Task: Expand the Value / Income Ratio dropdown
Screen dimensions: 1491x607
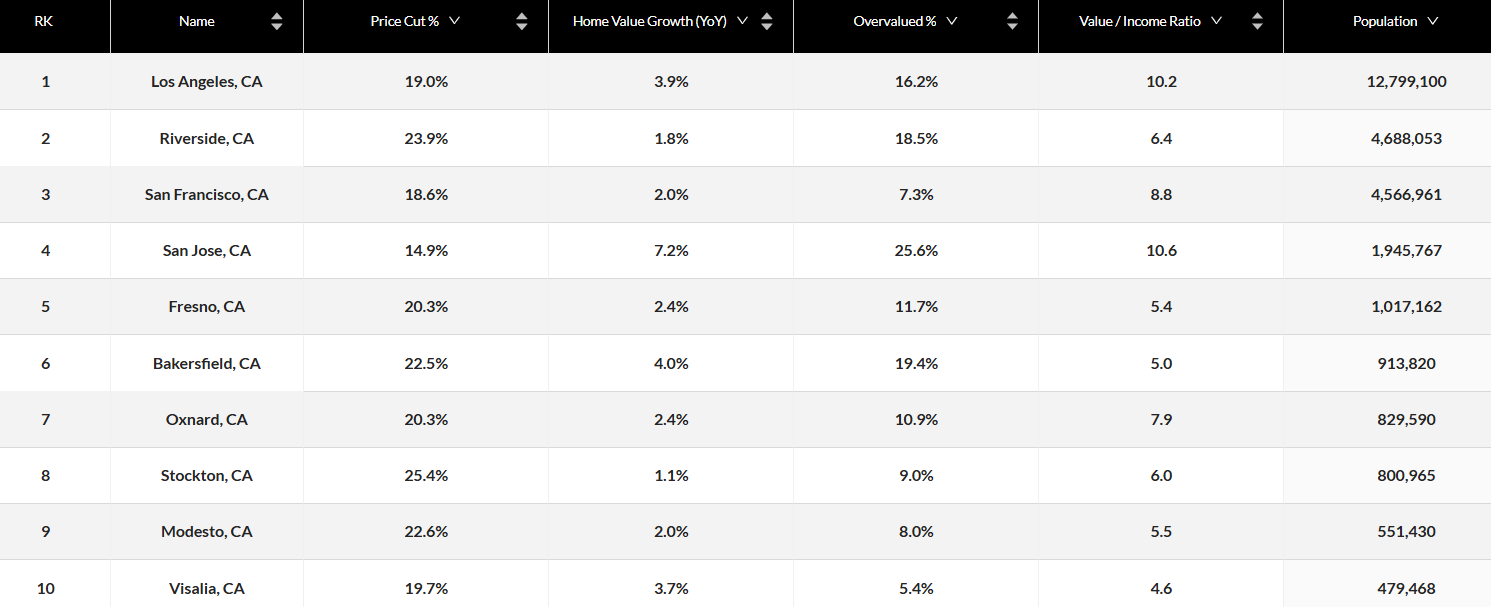Action: (1215, 19)
